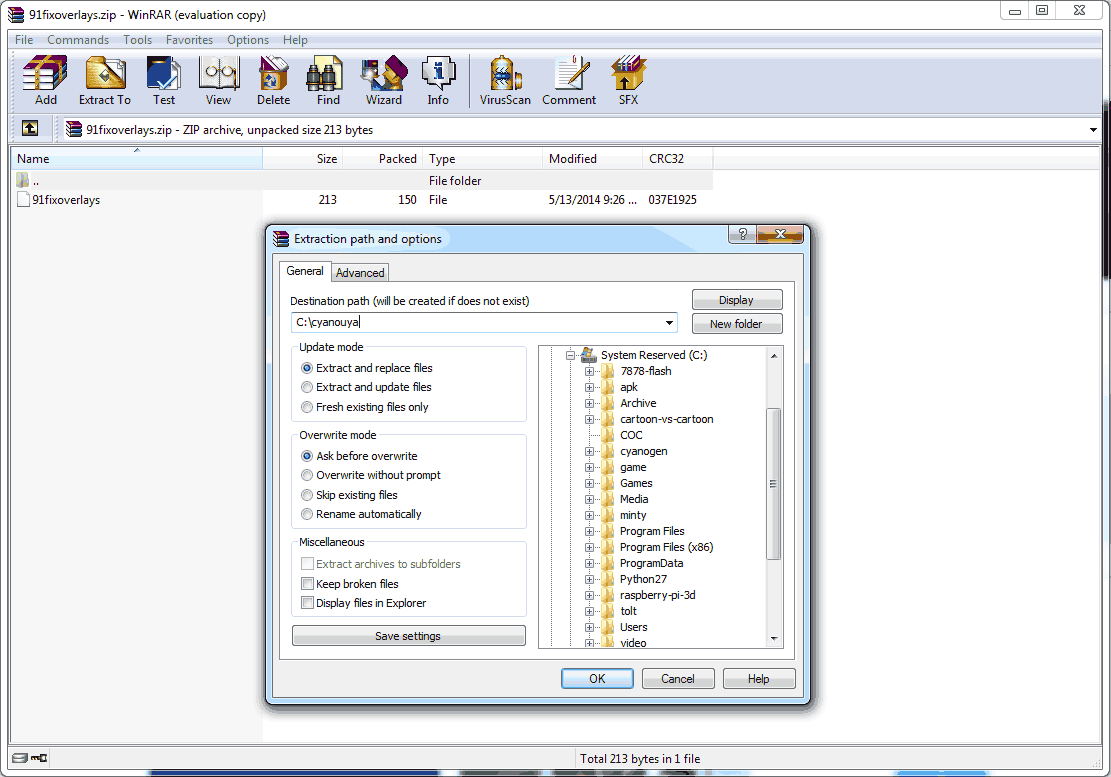The width and height of the screenshot is (1111, 777).
Task: Sort by the Size column header
Action: click(x=303, y=159)
